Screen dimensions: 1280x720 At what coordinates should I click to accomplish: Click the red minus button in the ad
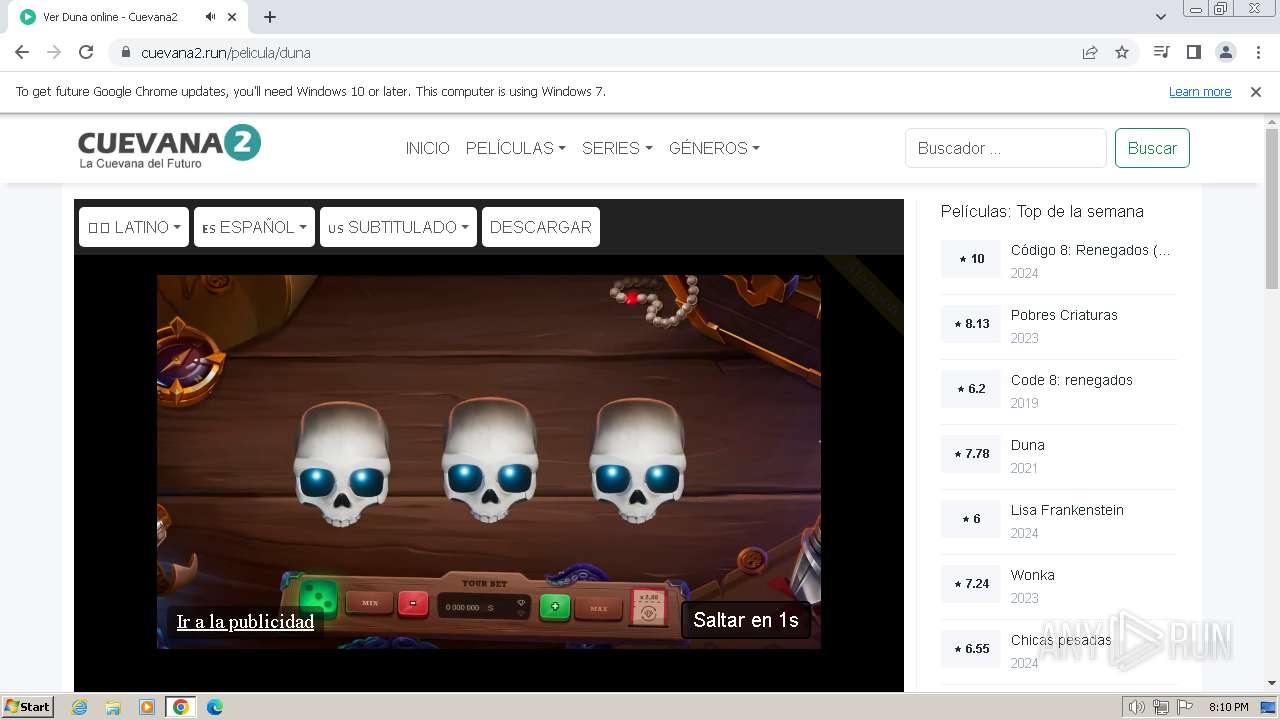click(x=413, y=604)
